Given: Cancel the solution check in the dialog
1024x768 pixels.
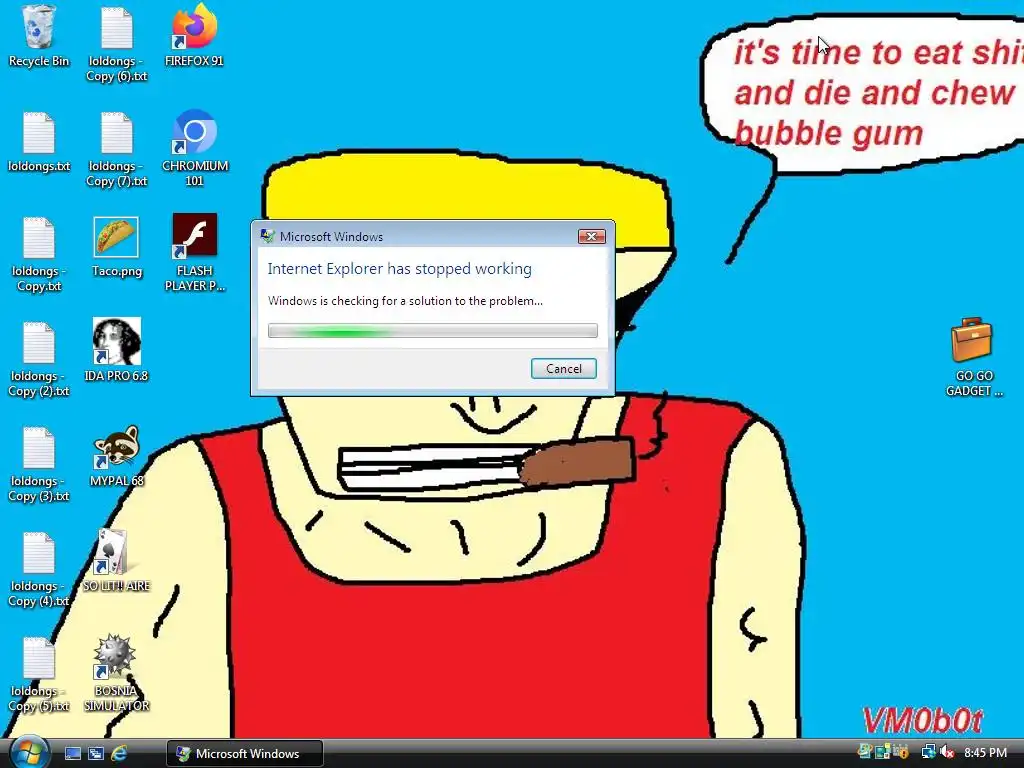Looking at the screenshot, I should pos(564,368).
